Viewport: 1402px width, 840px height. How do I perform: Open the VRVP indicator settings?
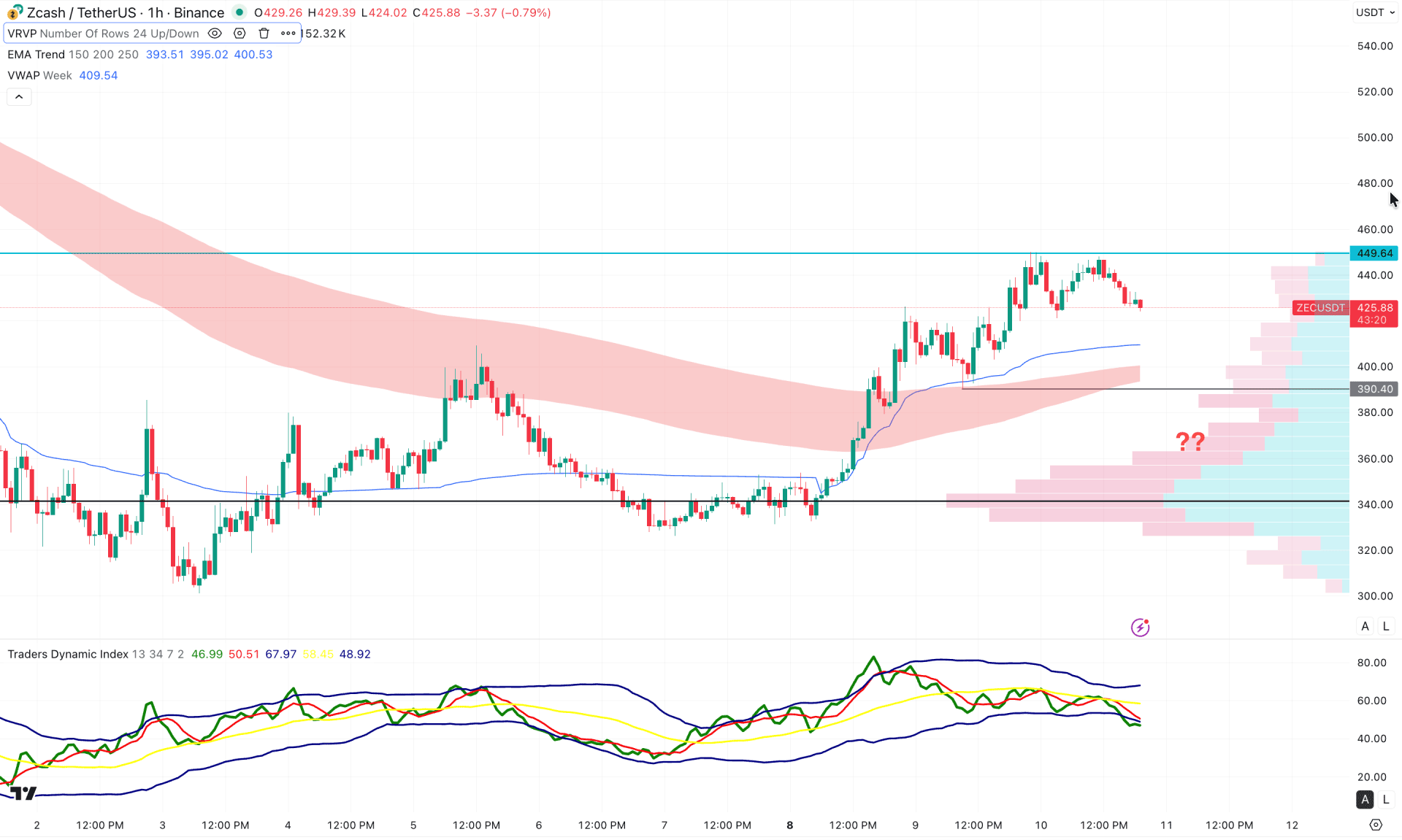coord(240,34)
